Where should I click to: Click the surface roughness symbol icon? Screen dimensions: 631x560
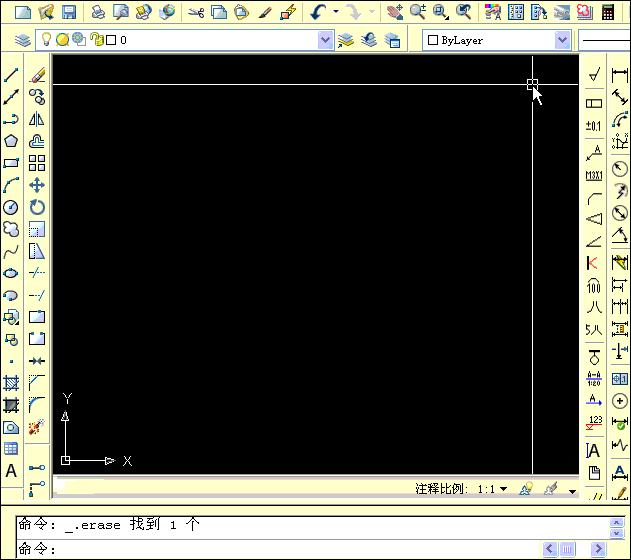(594, 75)
